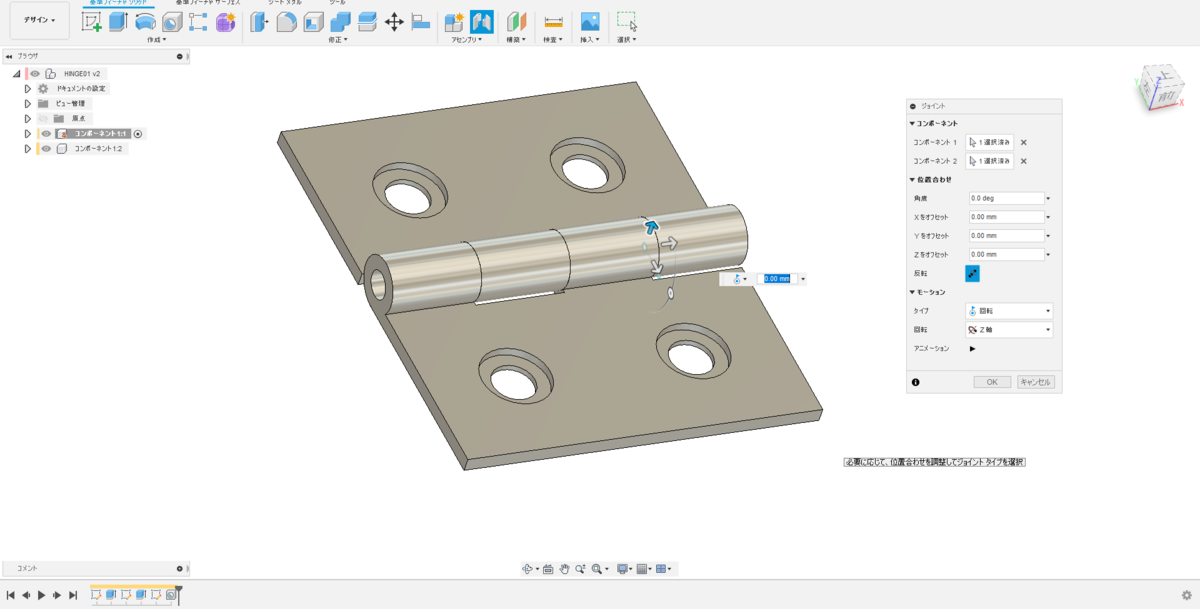This screenshot has height=609, width=1200.
Task: Click the highlighted Joint tool
Action: pos(482,22)
